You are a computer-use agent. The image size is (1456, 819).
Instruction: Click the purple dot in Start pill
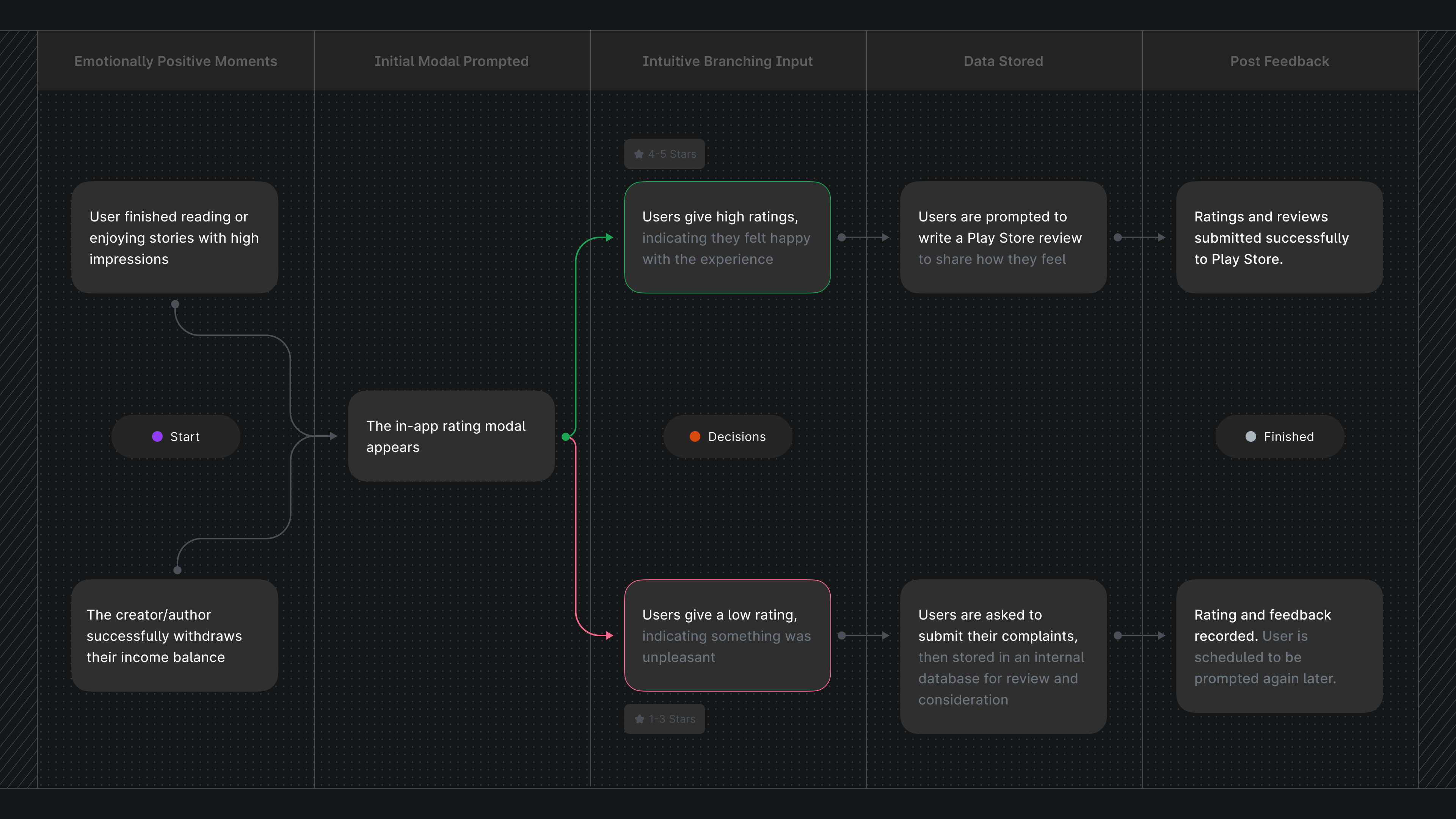(157, 436)
